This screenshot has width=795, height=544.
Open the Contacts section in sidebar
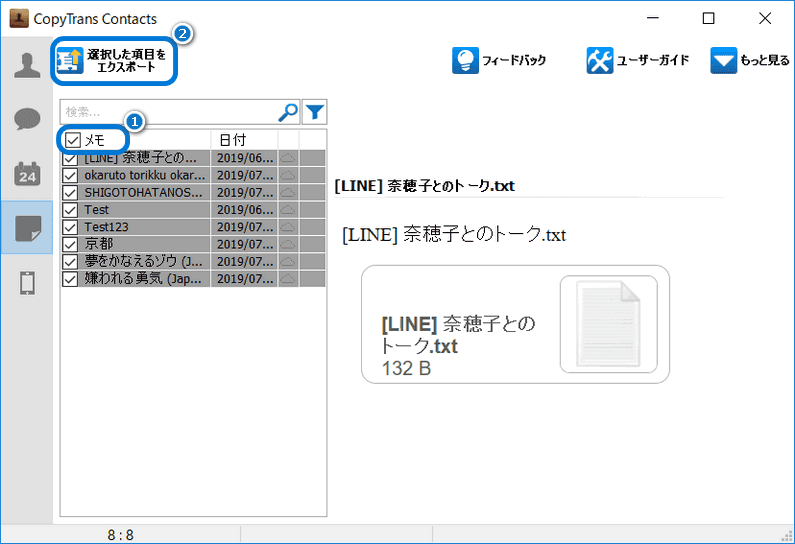pyautogui.click(x=27, y=66)
